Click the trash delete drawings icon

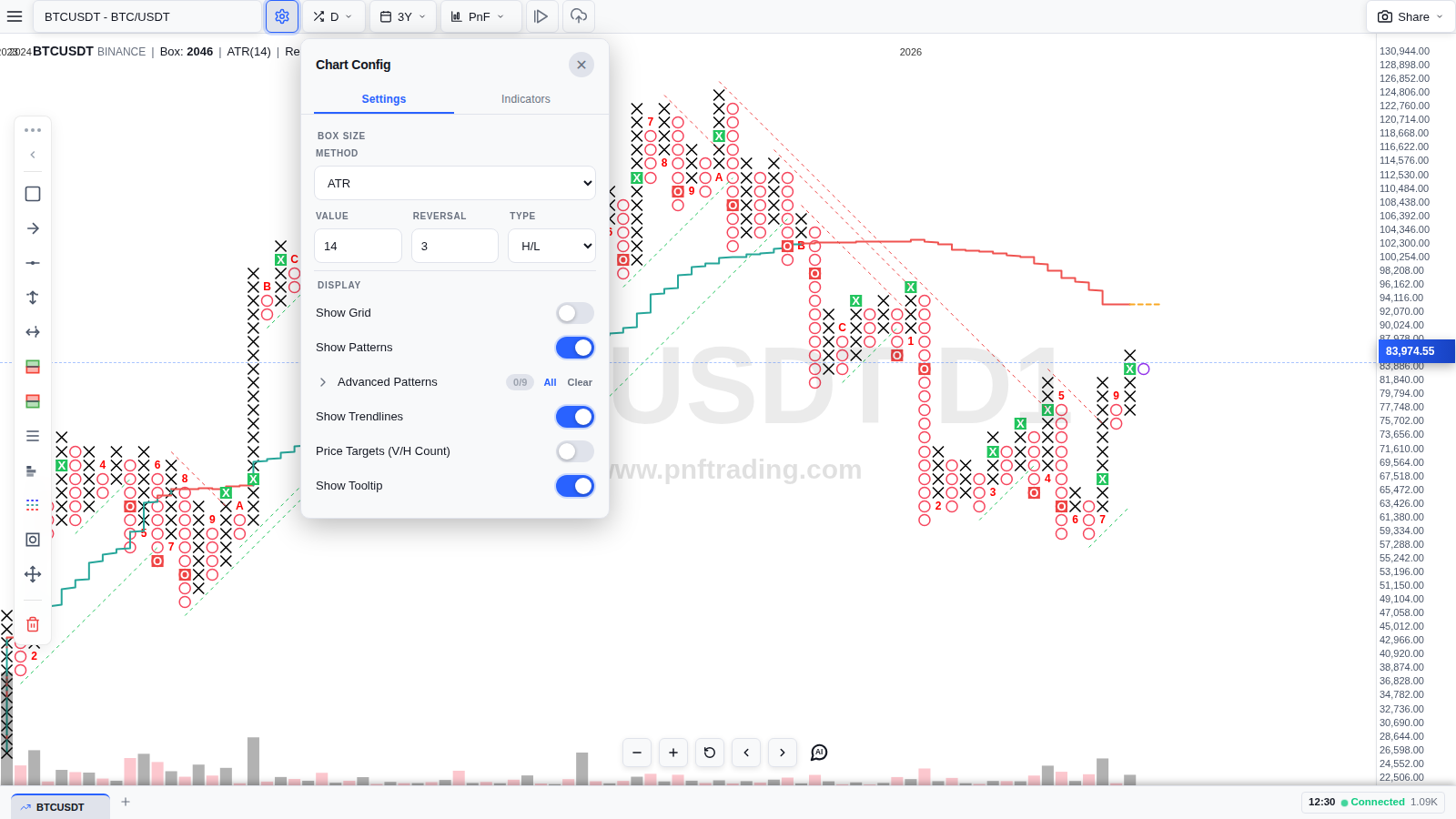coord(33,624)
